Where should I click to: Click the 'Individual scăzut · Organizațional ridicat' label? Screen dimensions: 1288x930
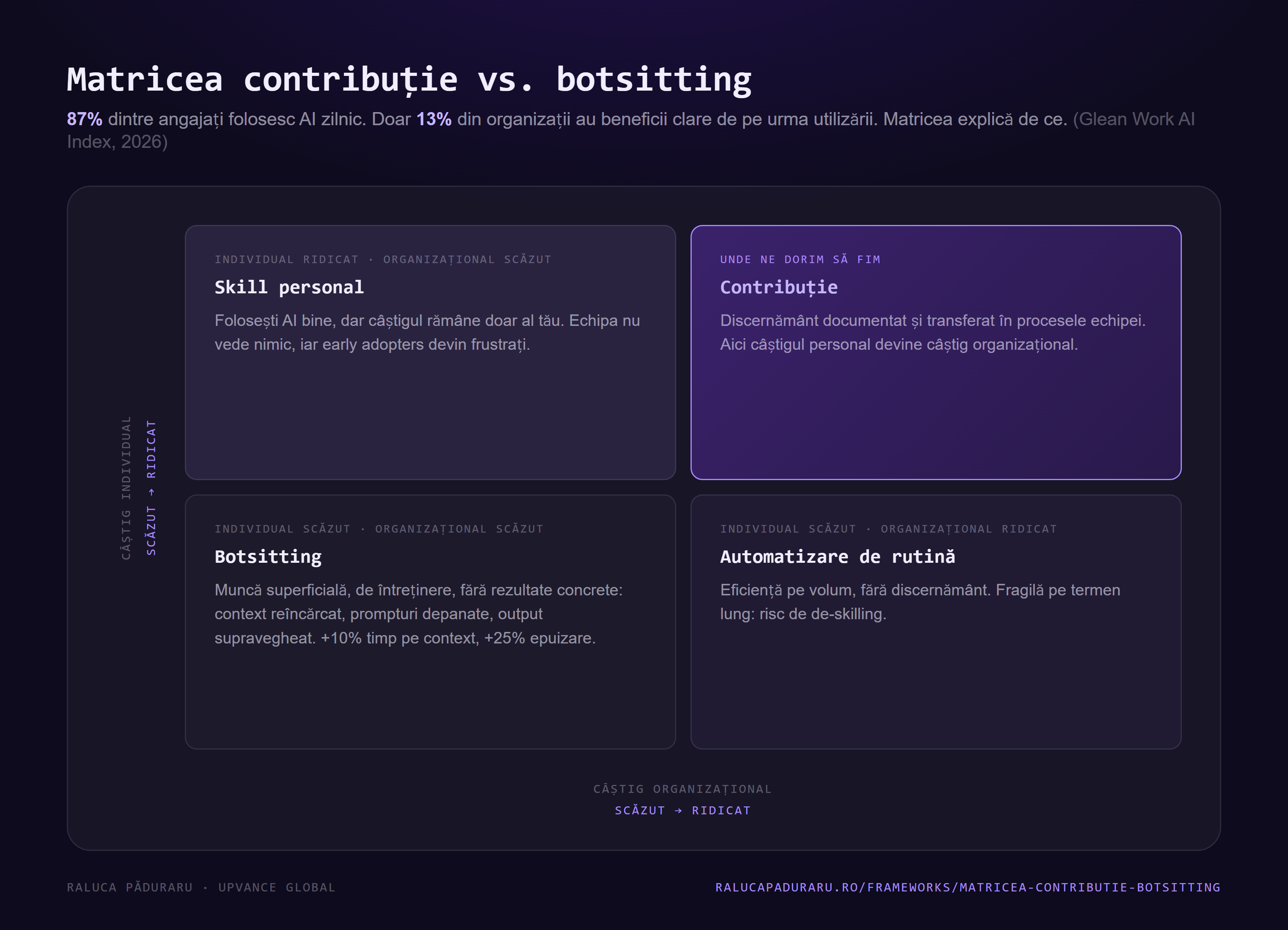[889, 529]
